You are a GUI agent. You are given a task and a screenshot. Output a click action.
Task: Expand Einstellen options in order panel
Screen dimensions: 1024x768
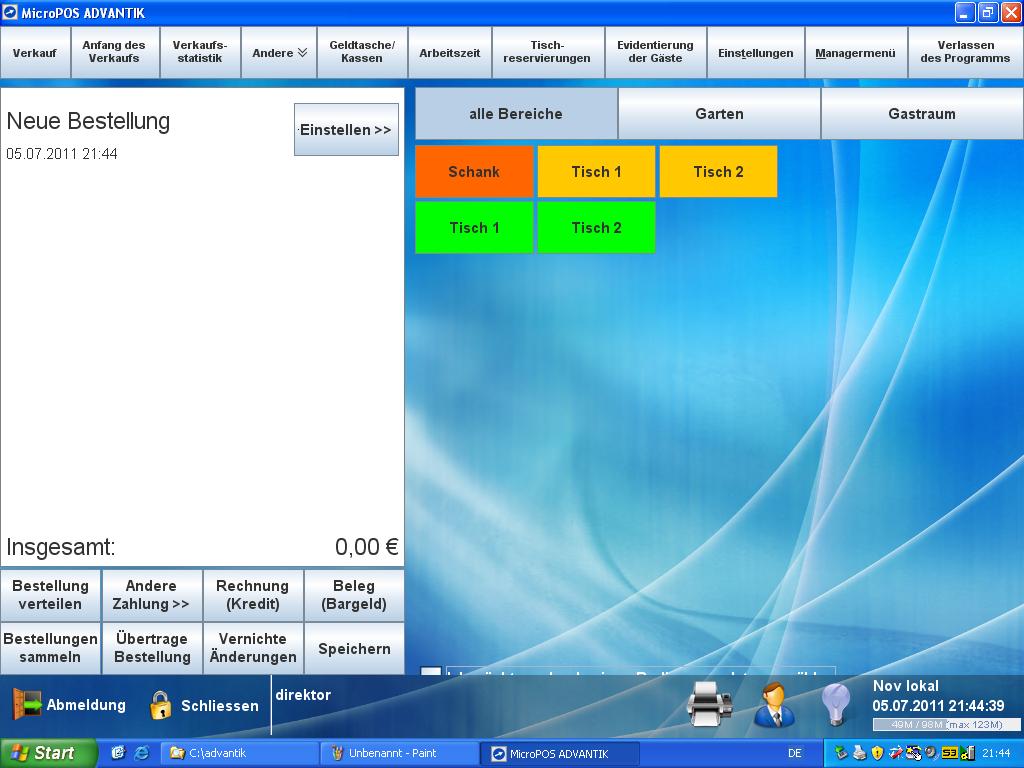(346, 130)
